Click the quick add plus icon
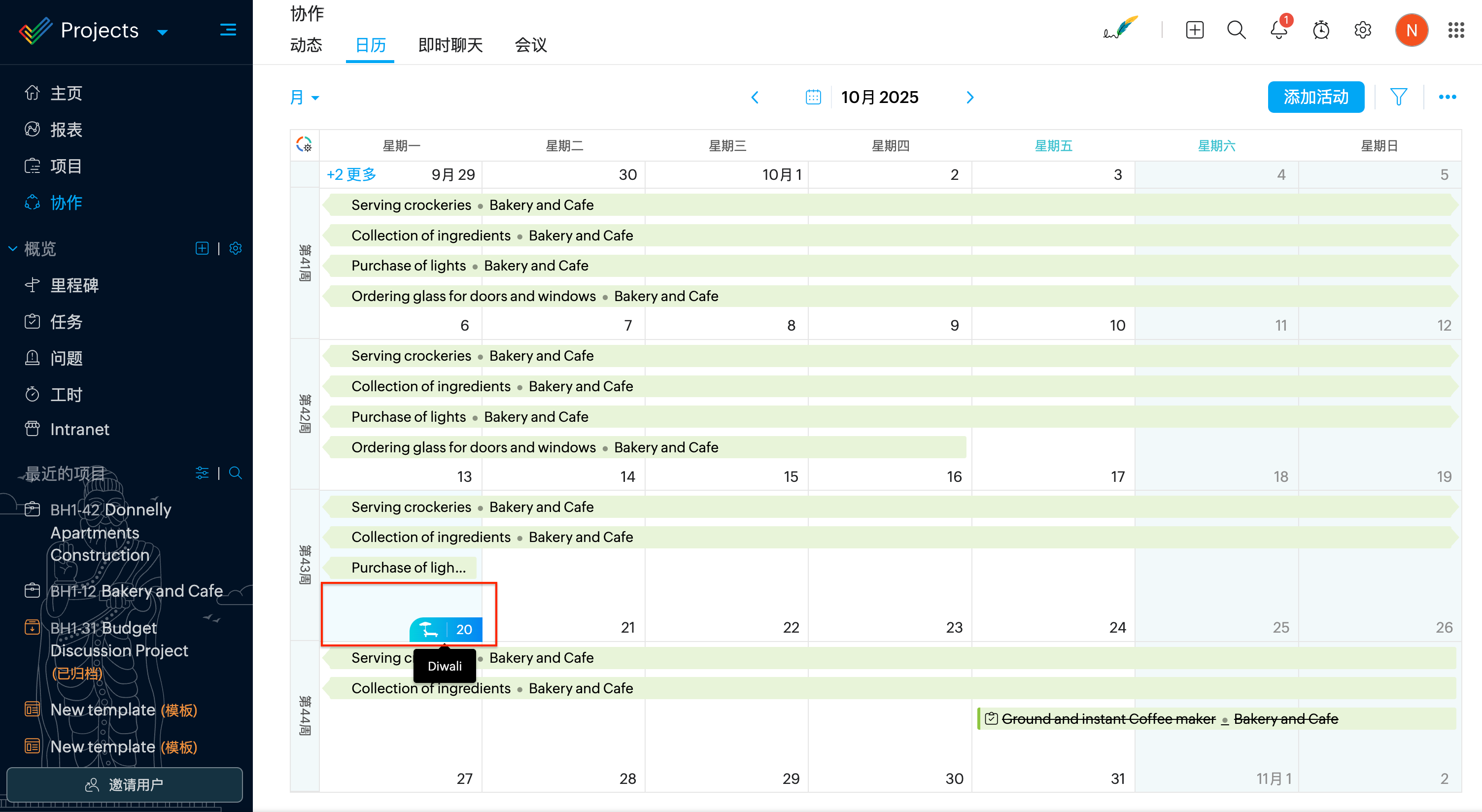Image resolution: width=1482 pixels, height=812 pixels. 1194,31
